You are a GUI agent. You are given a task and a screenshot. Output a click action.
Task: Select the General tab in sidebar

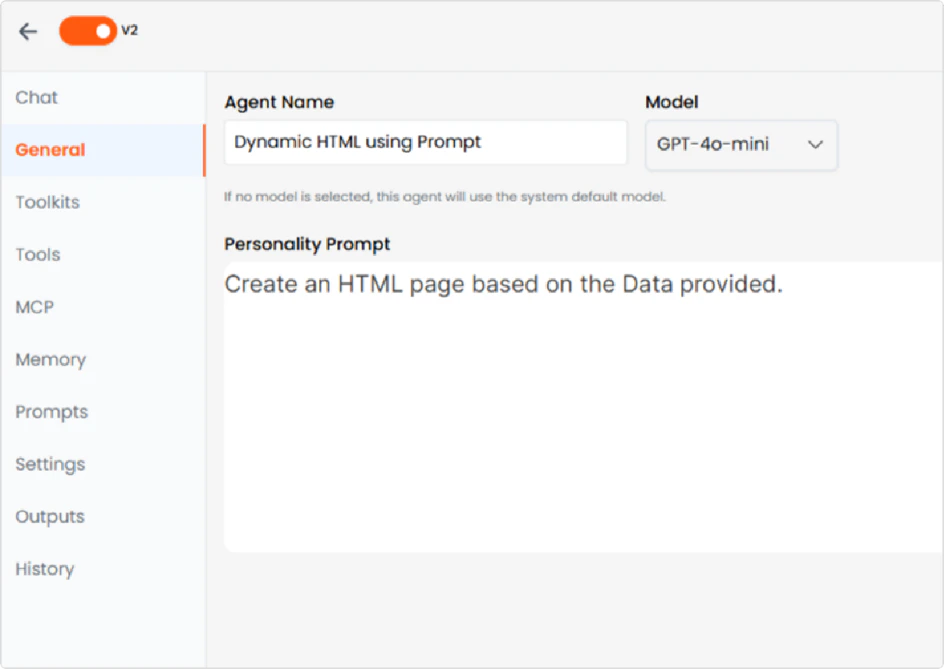coord(50,149)
